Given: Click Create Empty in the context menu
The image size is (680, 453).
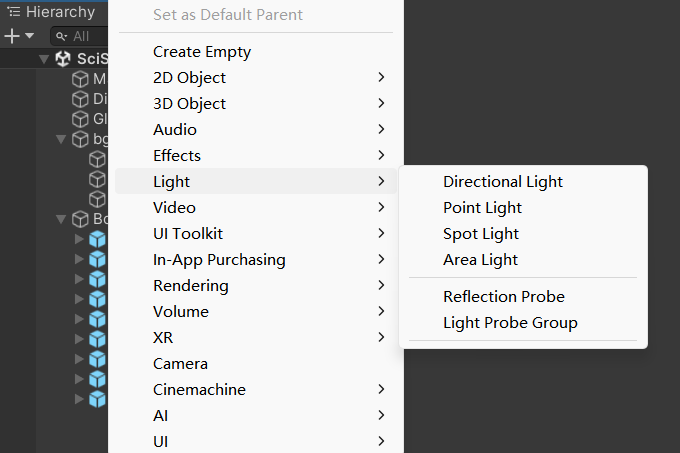Looking at the screenshot, I should point(202,52).
